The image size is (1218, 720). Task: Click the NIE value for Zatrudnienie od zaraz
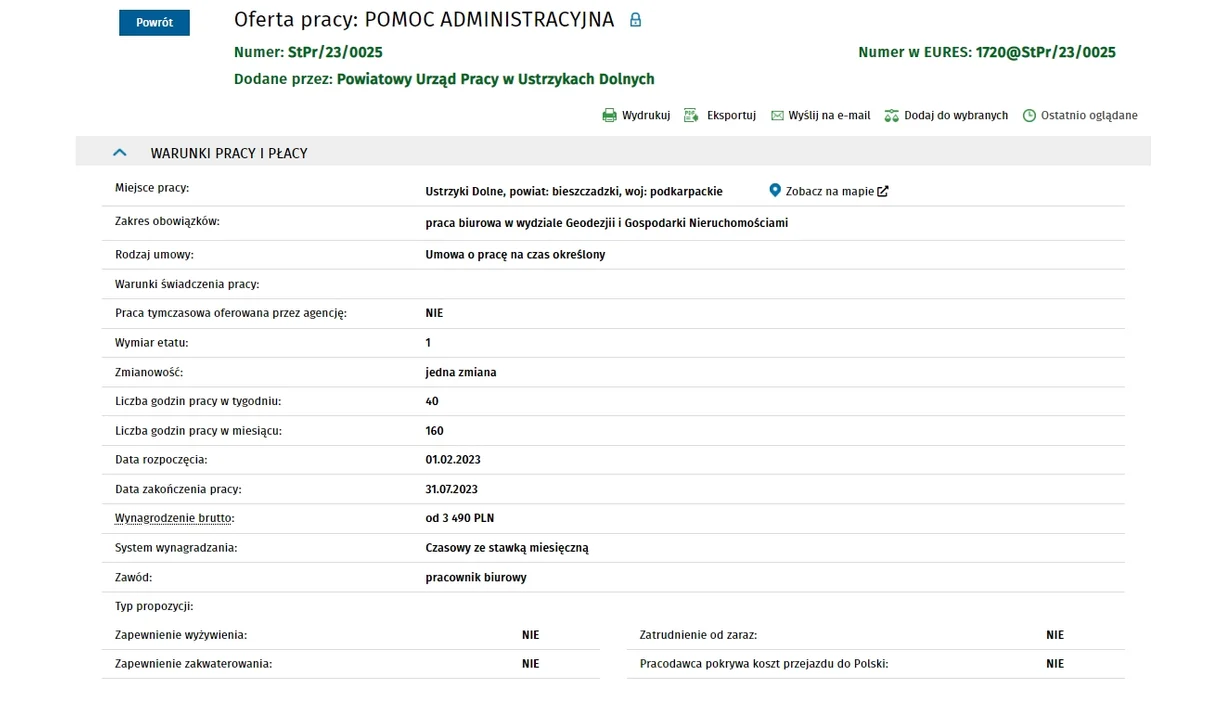[x=1055, y=635]
